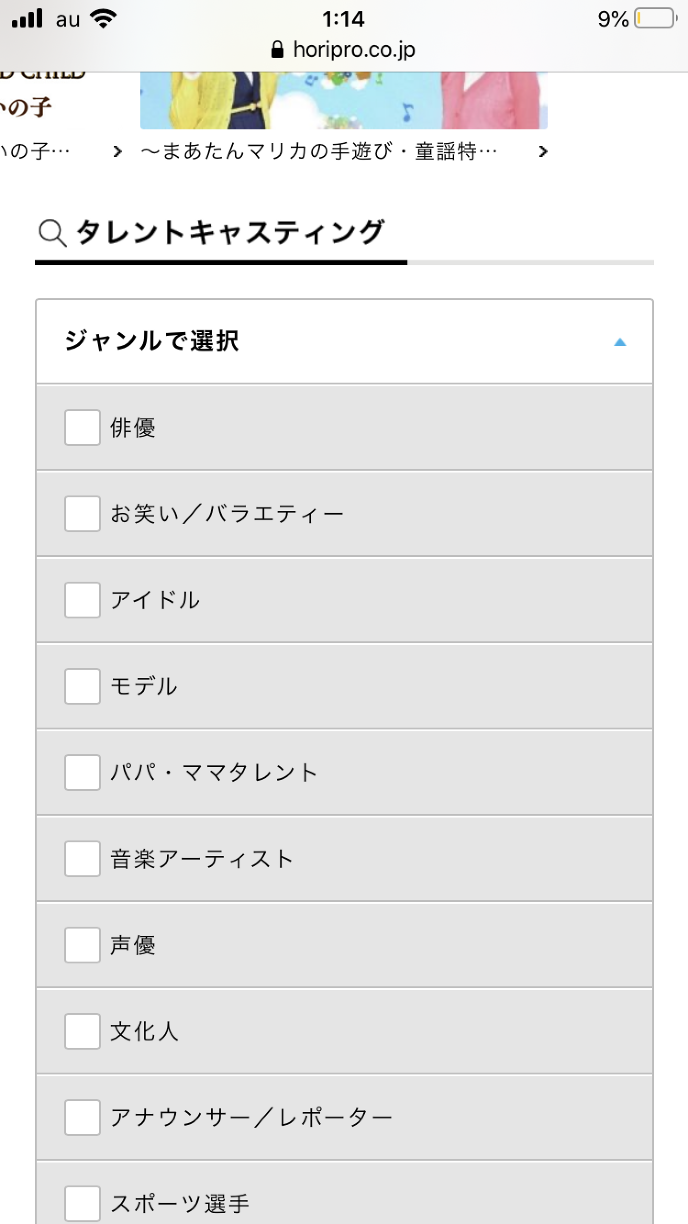688x1224 pixels.
Task: Select the アイドル checkbox
Action: click(x=82, y=600)
